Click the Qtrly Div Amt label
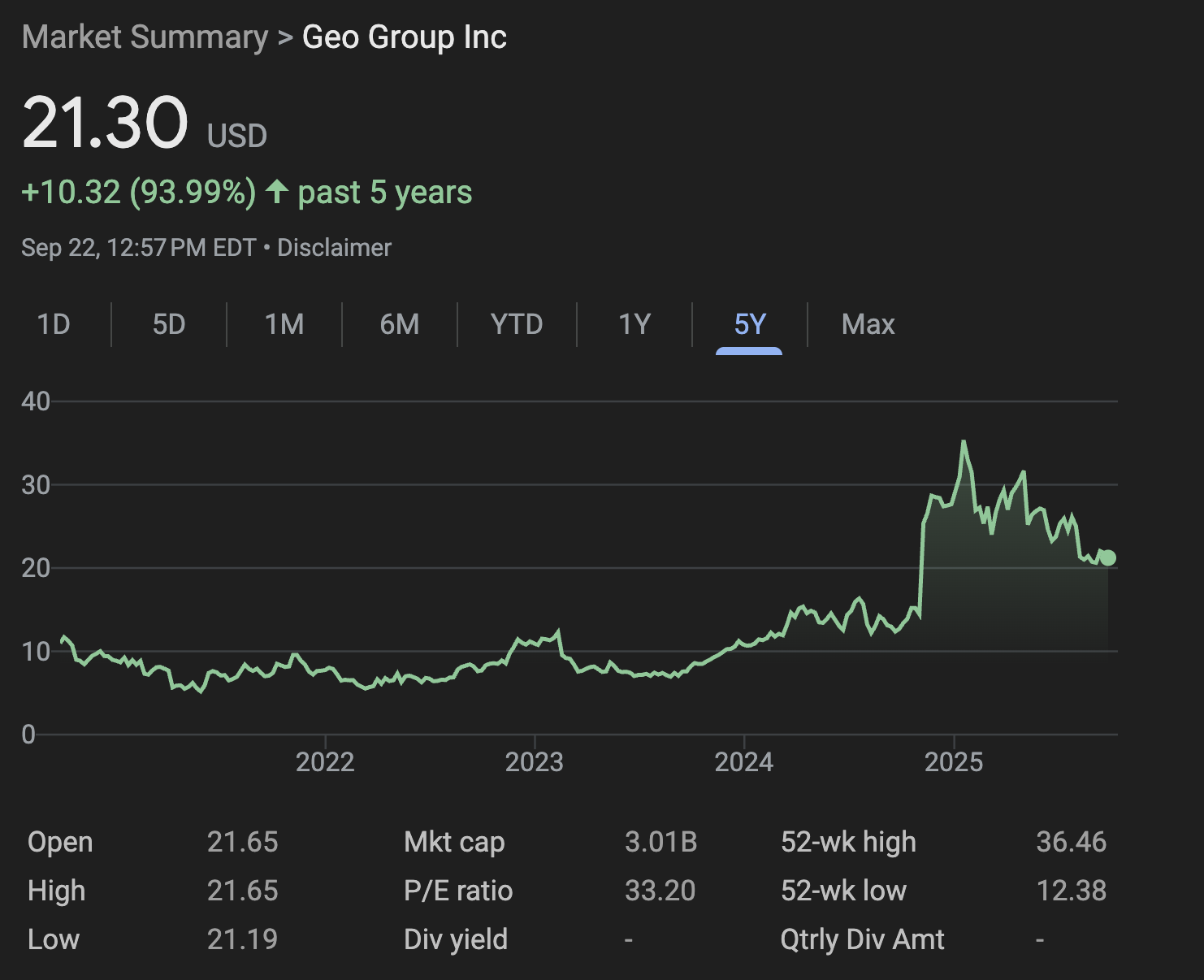This screenshot has width=1204, height=980. pyautogui.click(x=863, y=939)
